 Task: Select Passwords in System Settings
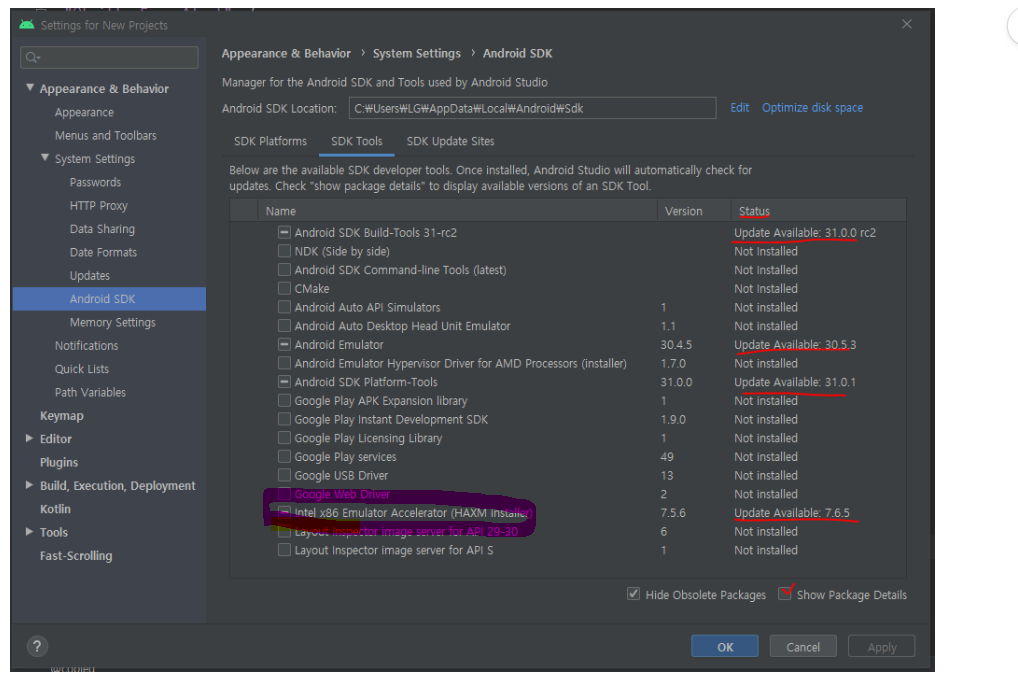(x=95, y=183)
